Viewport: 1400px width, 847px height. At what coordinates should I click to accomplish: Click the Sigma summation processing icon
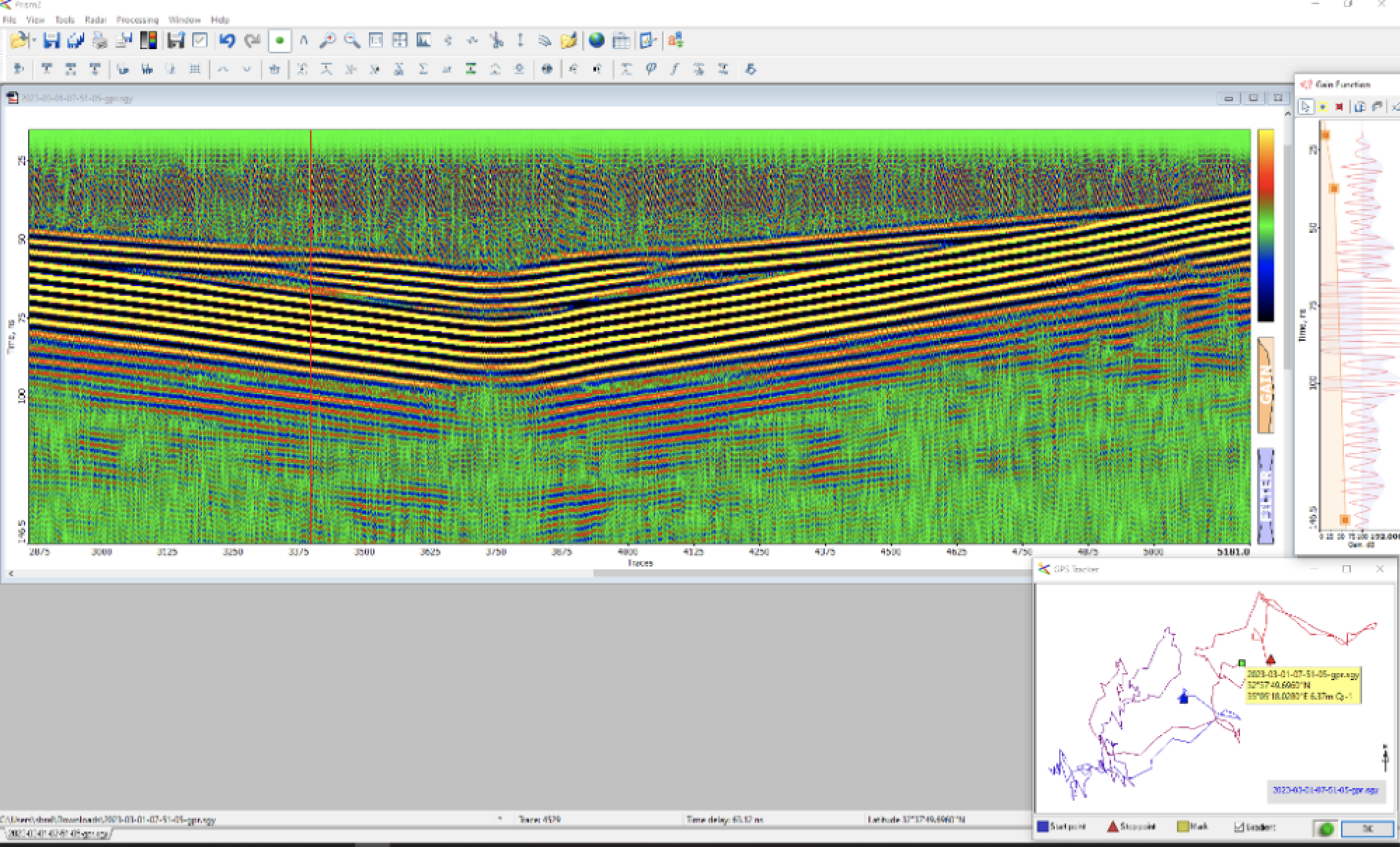tap(423, 69)
